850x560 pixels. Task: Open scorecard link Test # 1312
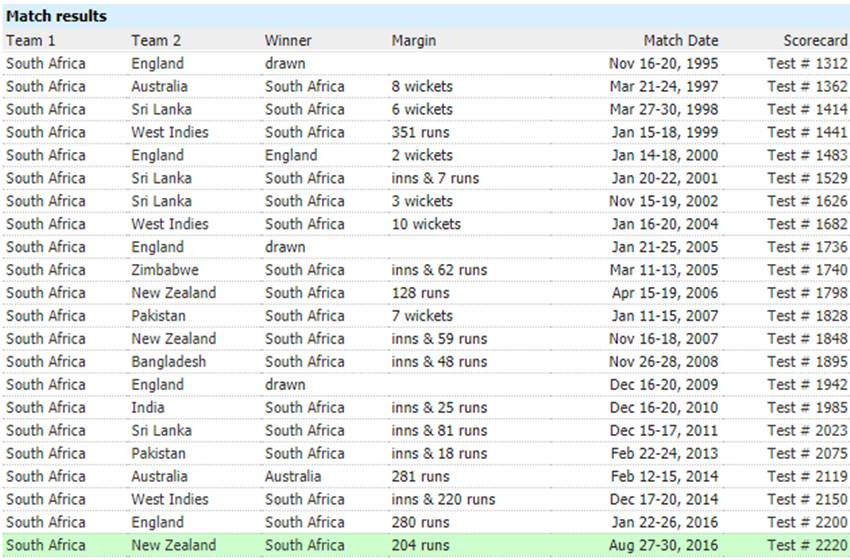pyautogui.click(x=807, y=63)
